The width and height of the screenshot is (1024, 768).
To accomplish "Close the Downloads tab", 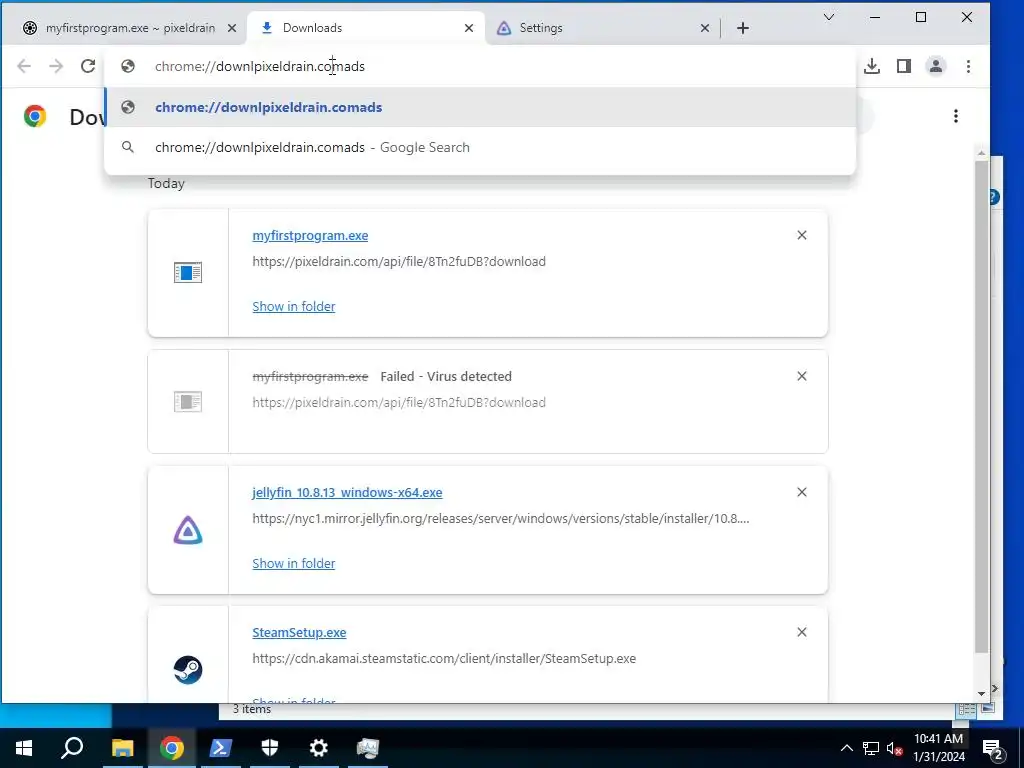I will pyautogui.click(x=469, y=28).
